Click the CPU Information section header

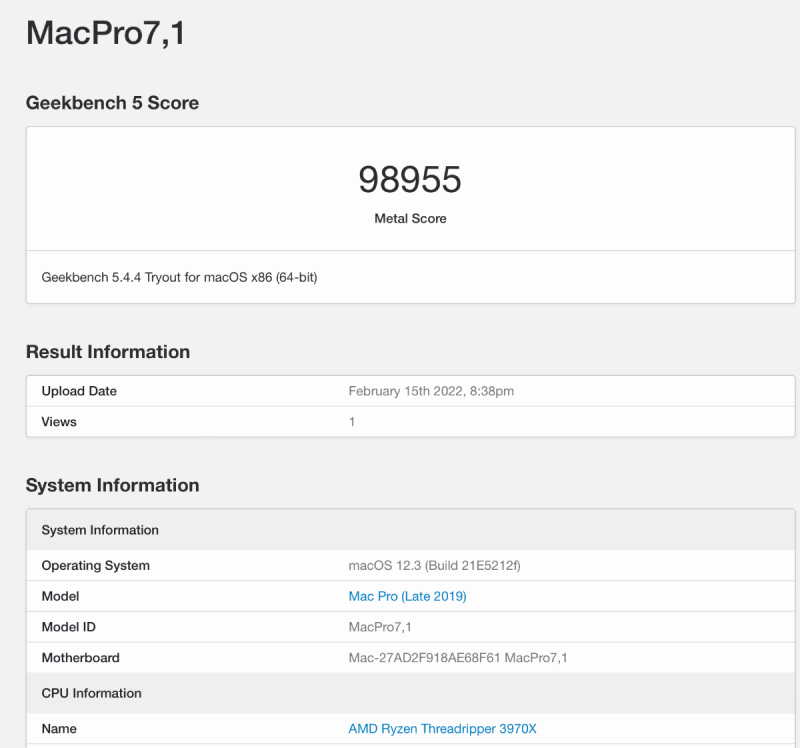pyautogui.click(x=90, y=693)
